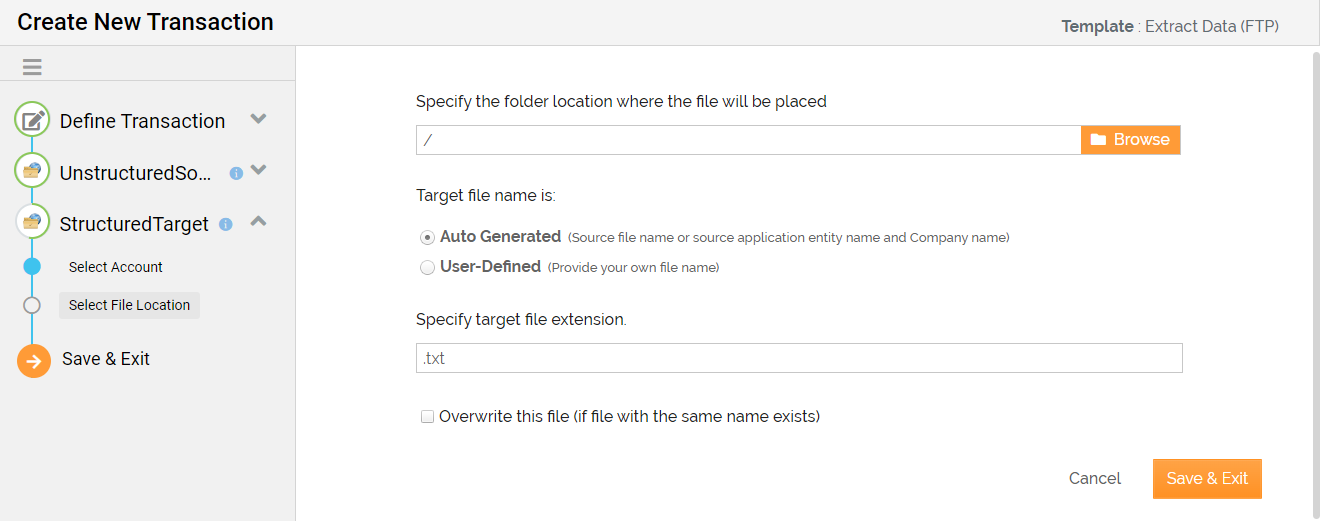The width and height of the screenshot is (1320, 521).
Task: Click info icon beside StructuredTarget
Action: coord(226,224)
